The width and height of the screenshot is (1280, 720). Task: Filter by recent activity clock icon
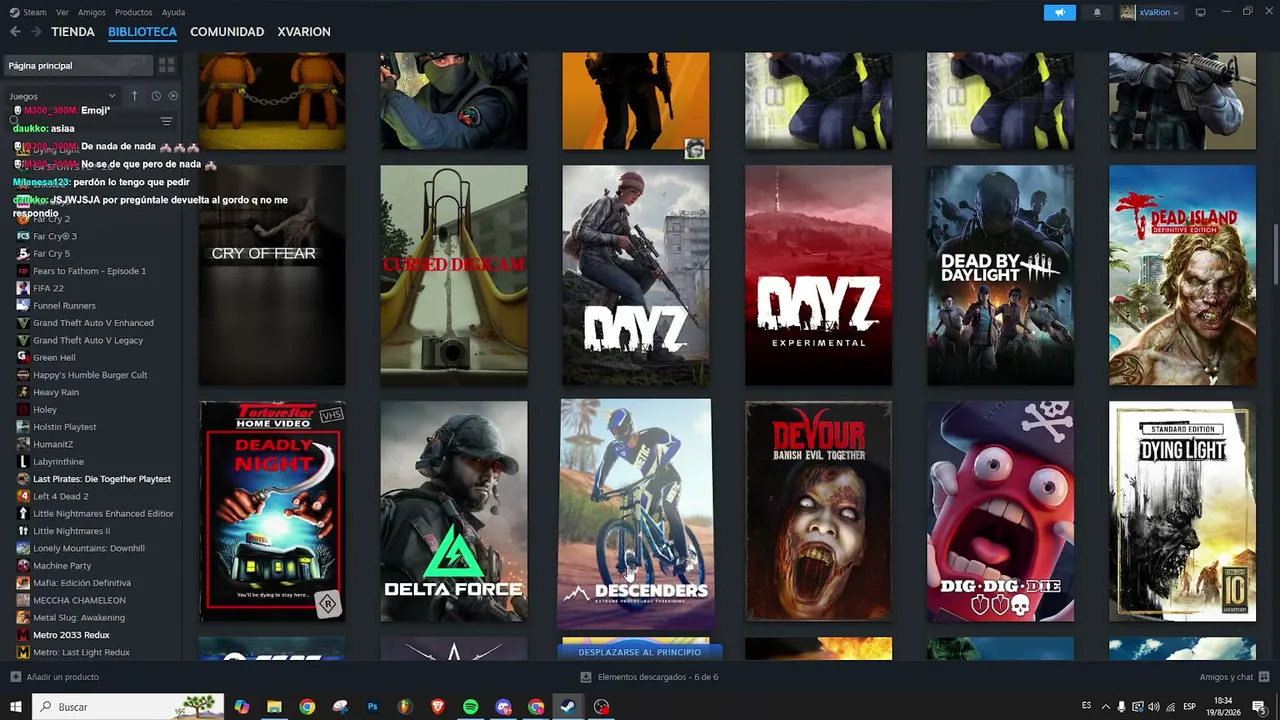pos(156,96)
